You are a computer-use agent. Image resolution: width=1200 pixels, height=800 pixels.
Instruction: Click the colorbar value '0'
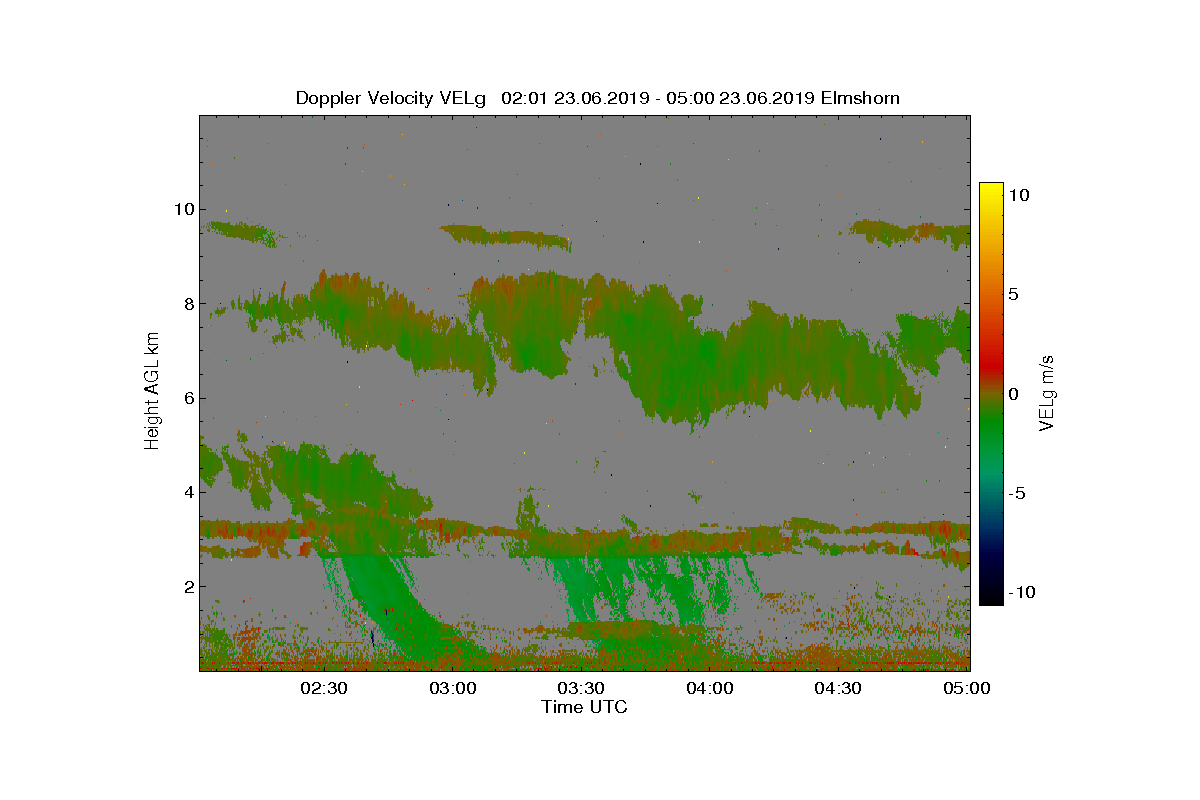coord(1014,394)
